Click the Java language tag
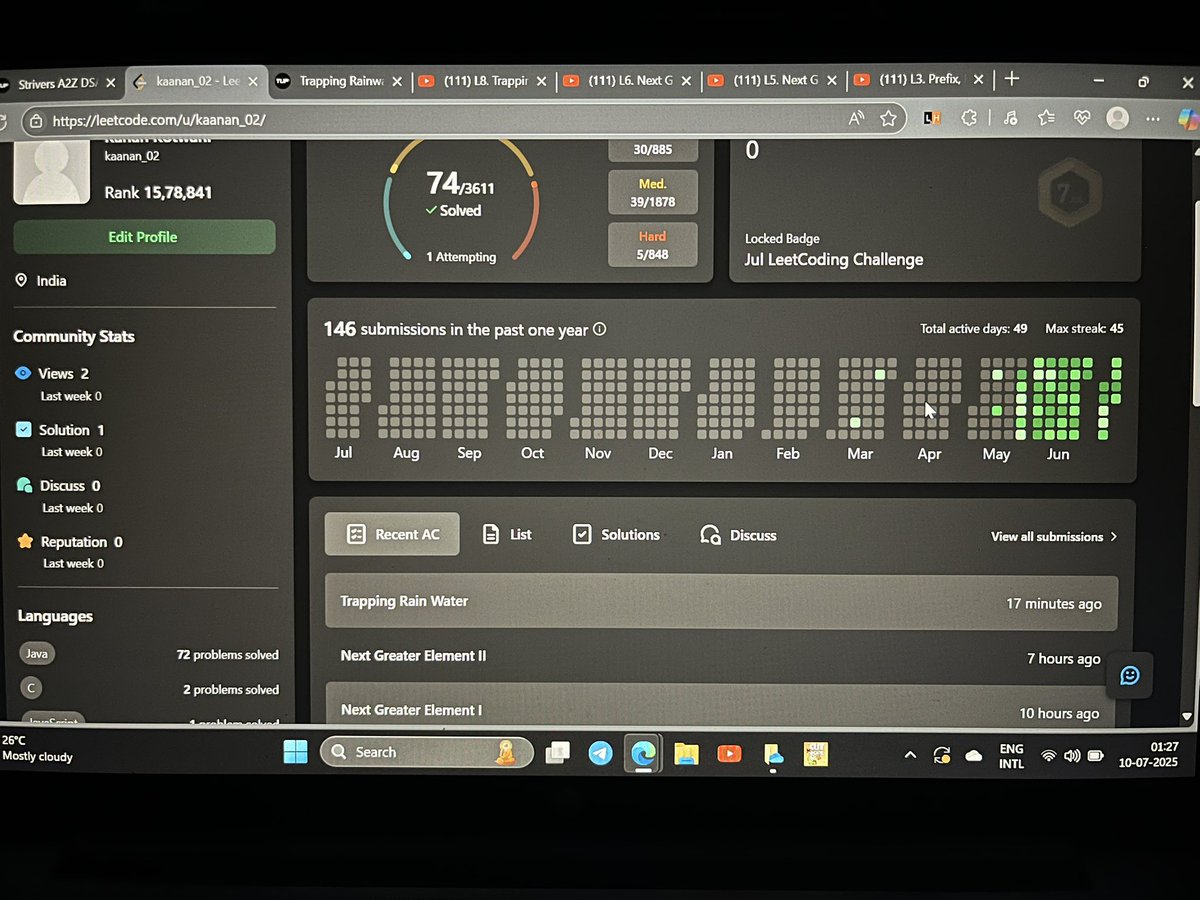 tap(37, 653)
